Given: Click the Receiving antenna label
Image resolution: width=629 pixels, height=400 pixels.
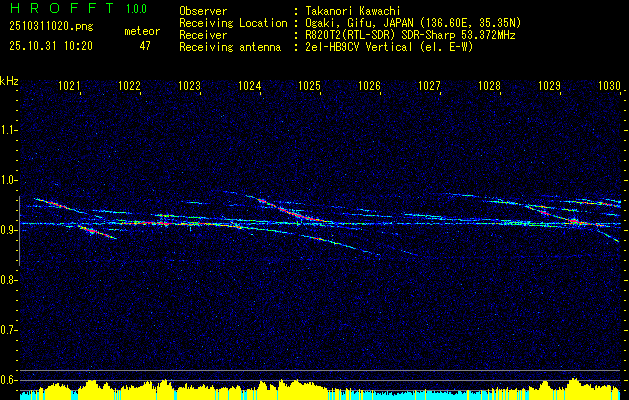Looking at the screenshot, I should click(230, 47).
